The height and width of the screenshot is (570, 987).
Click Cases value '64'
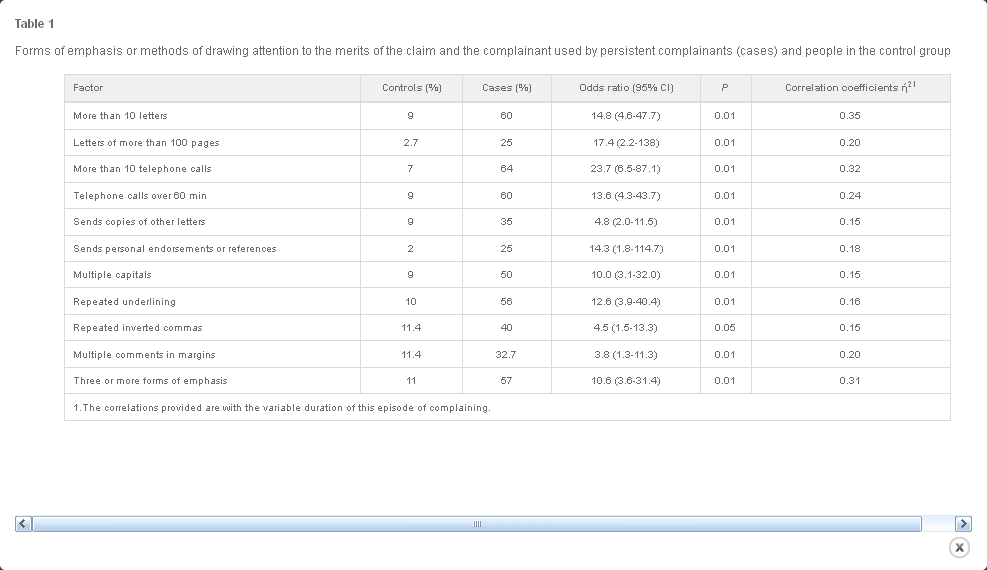pyautogui.click(x=507, y=169)
